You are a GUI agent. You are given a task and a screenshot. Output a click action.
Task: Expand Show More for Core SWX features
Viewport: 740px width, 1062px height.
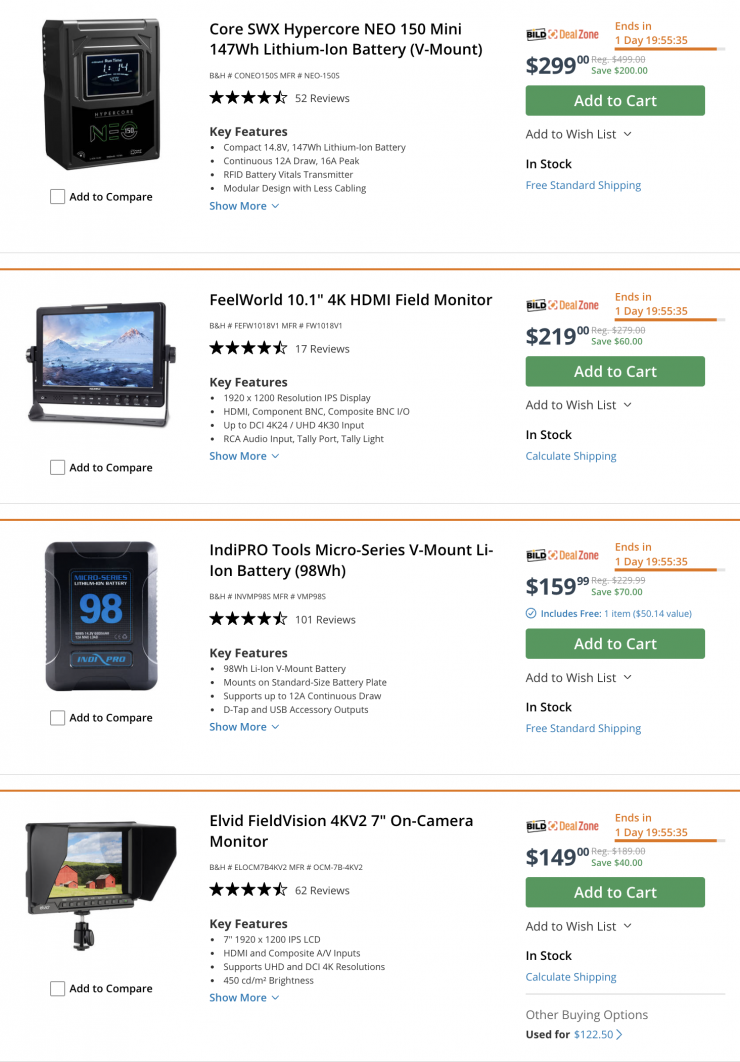pos(244,206)
